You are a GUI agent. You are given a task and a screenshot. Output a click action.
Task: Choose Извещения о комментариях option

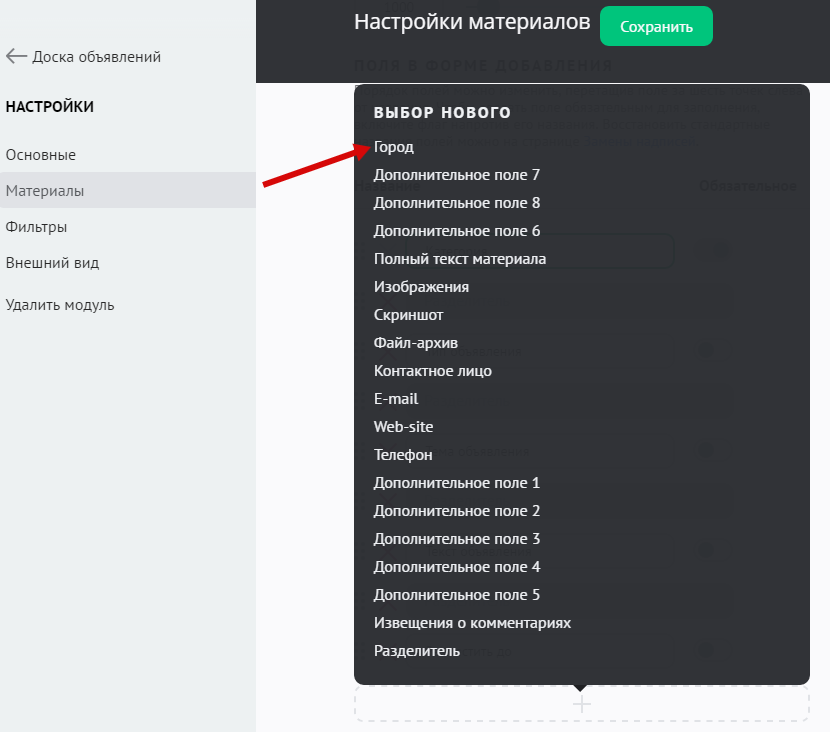[472, 623]
